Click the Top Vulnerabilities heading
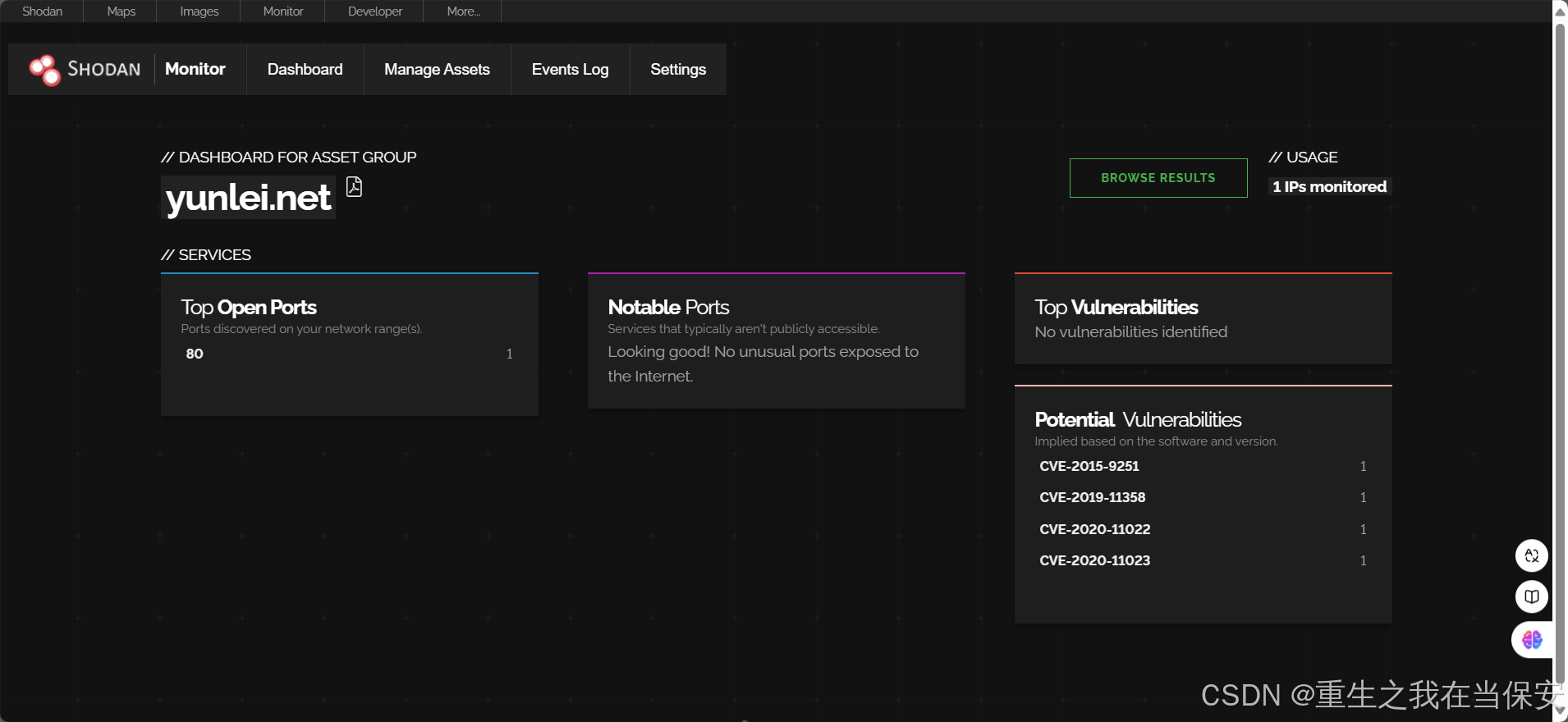This screenshot has width=1568, height=722. tap(1116, 307)
